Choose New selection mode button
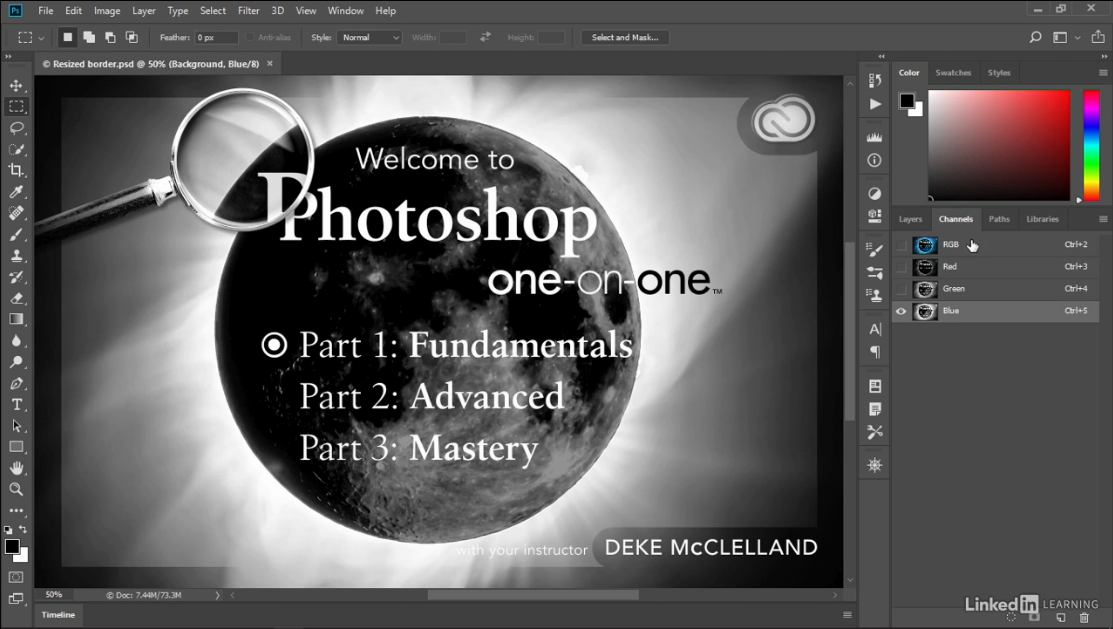 [x=67, y=37]
